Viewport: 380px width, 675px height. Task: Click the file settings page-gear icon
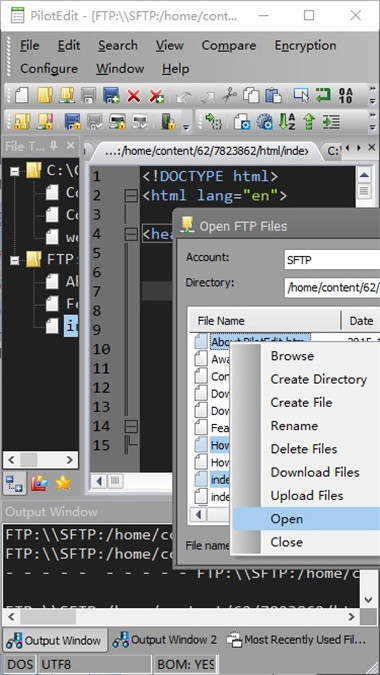tap(242, 122)
